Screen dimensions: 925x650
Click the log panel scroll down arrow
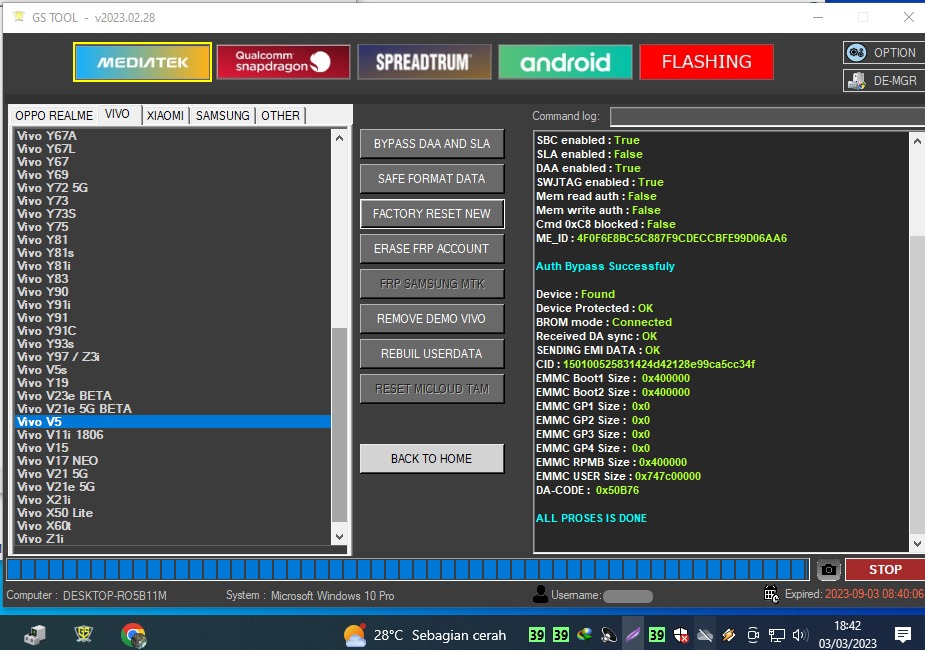click(x=917, y=544)
